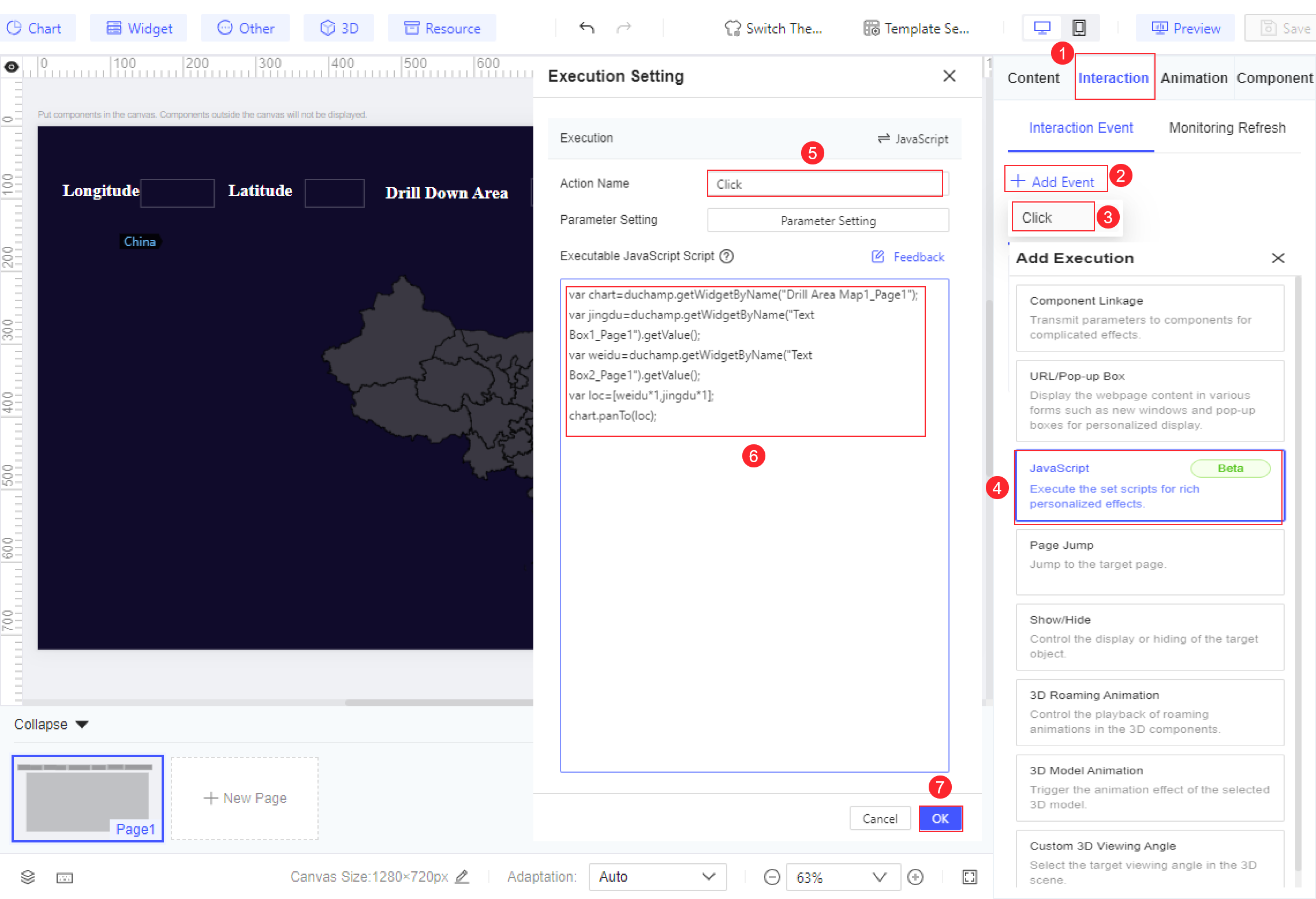Screen dimensions: 1316x899
Task: Add a New Page
Action: (x=245, y=799)
